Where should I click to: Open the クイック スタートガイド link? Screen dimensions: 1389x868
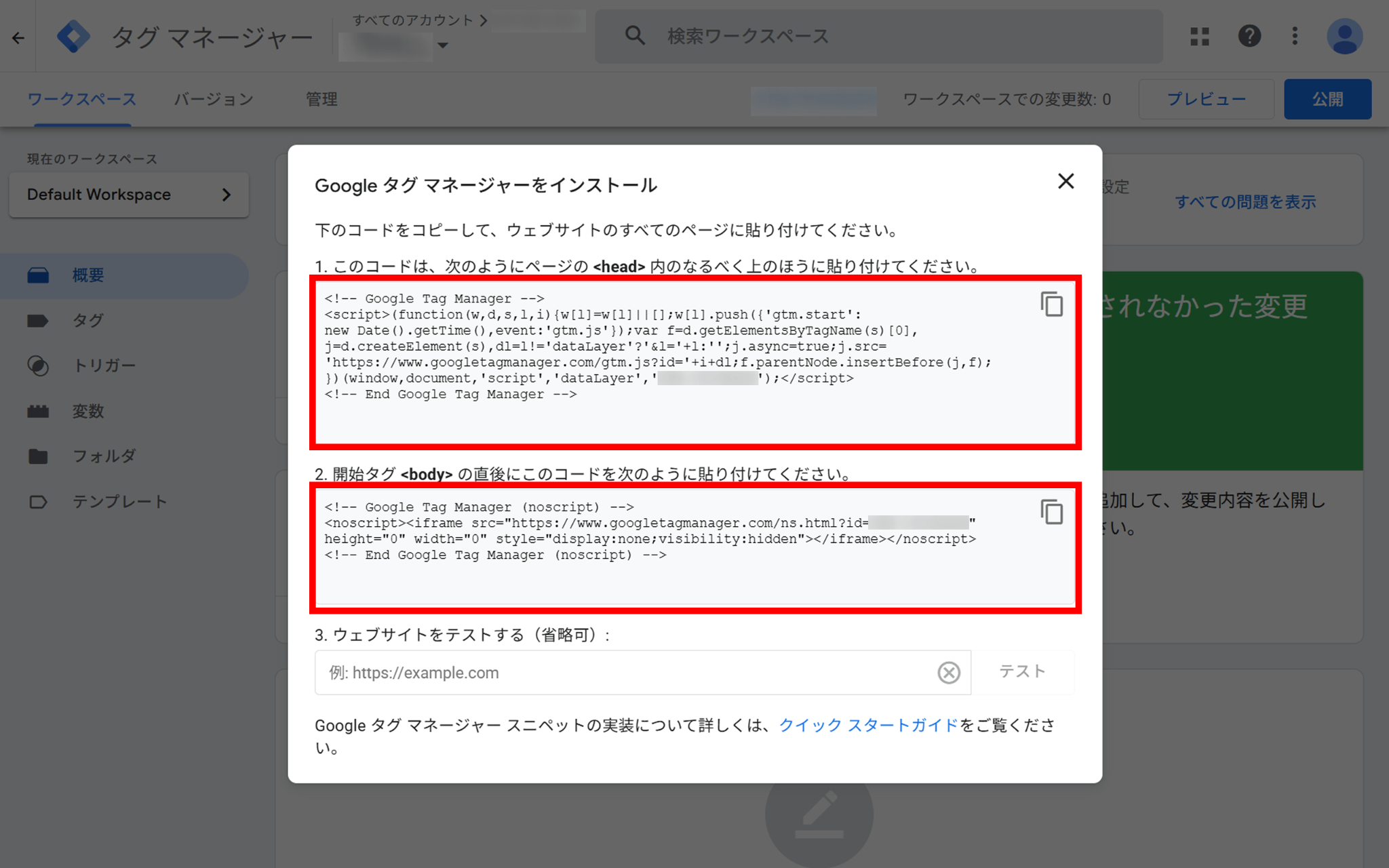(868, 725)
